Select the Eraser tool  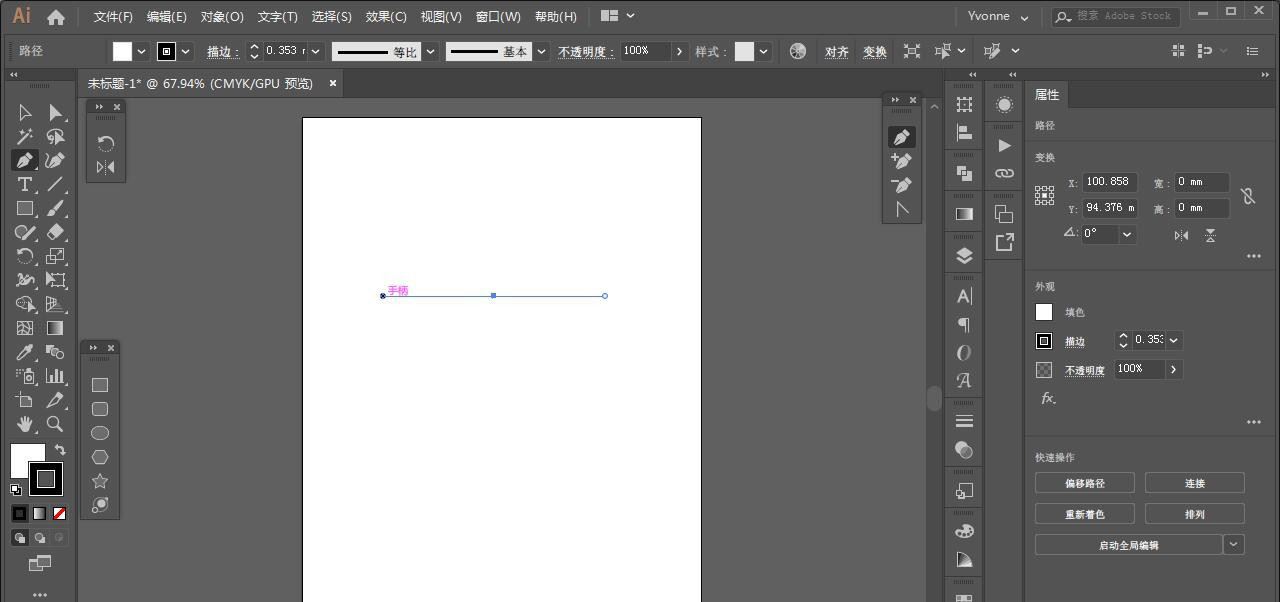click(56, 232)
